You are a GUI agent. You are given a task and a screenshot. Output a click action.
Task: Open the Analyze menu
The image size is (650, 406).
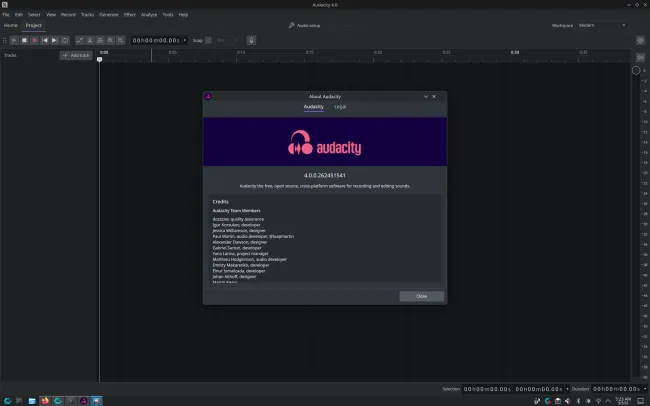tap(149, 15)
